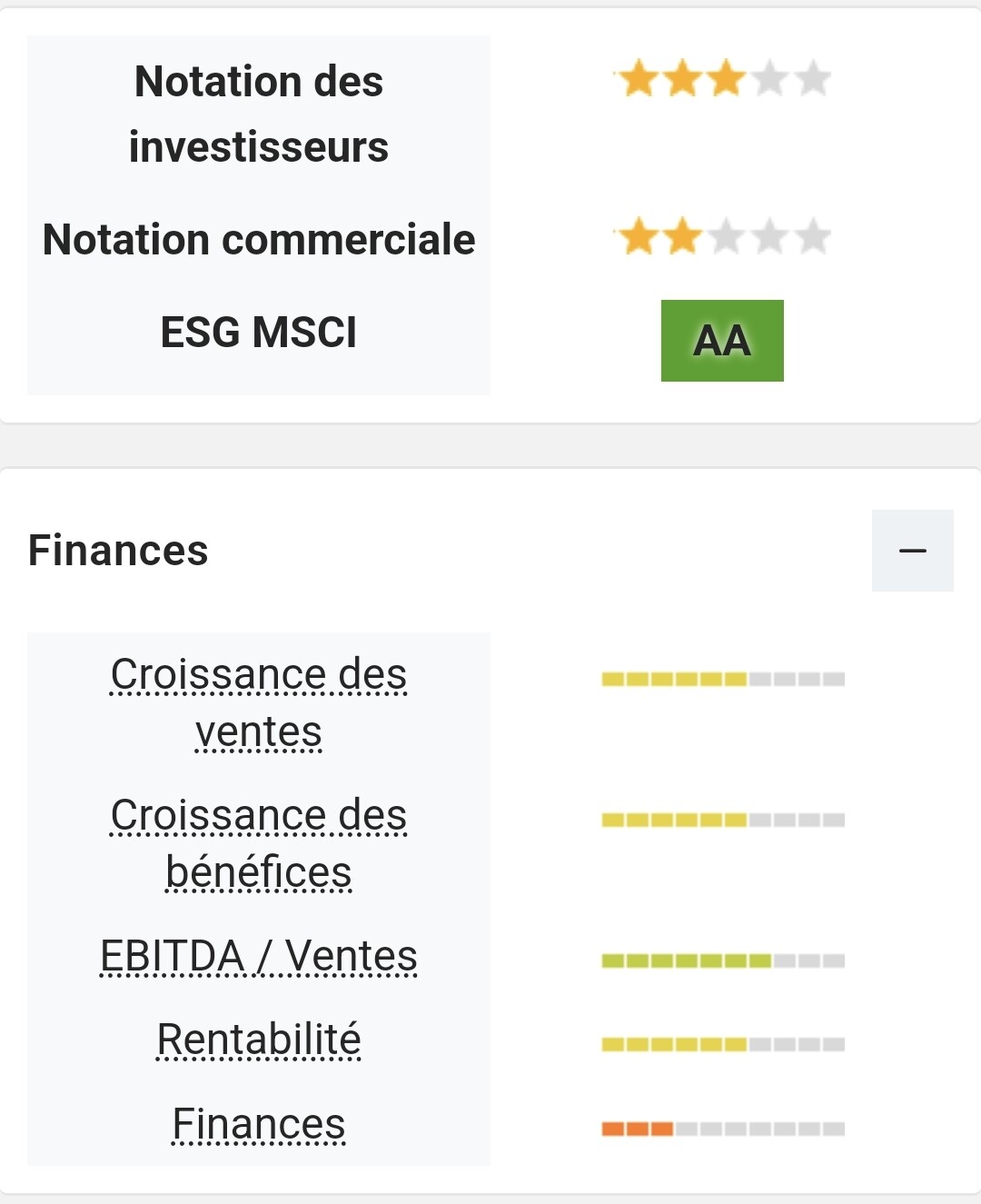Click the Notation commerciale label

click(x=259, y=239)
